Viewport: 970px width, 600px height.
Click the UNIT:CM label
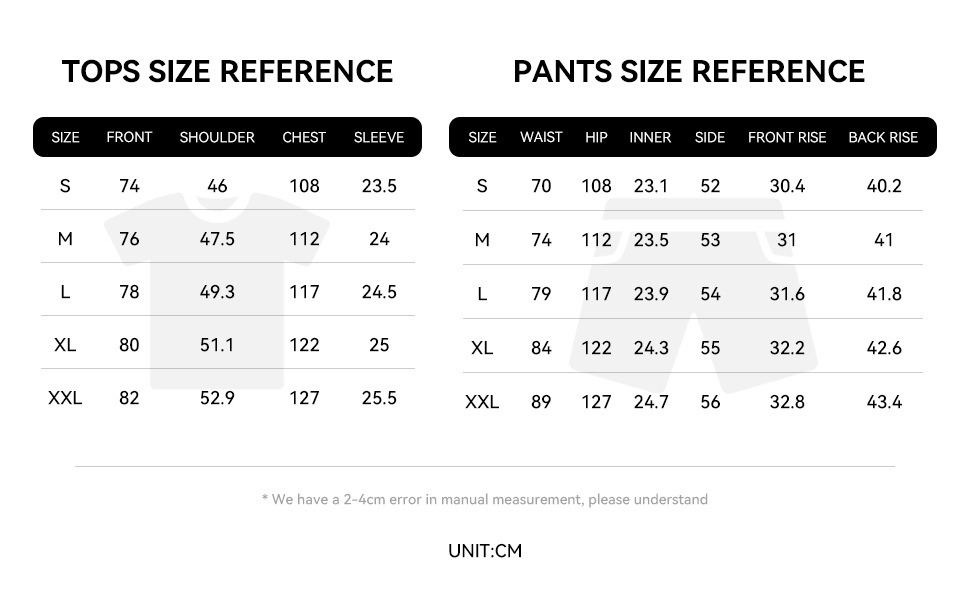click(485, 551)
